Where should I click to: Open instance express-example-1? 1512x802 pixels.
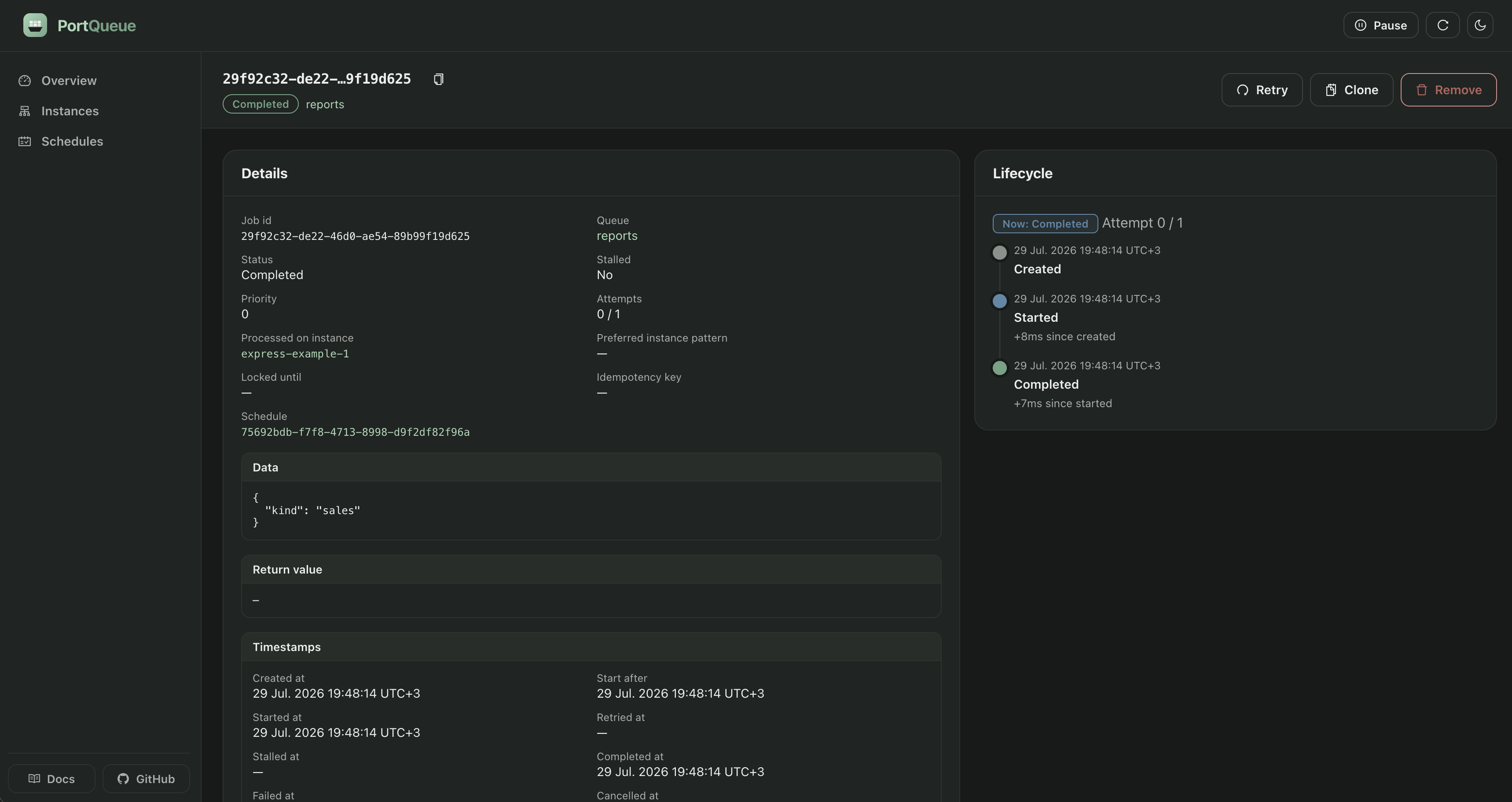pyautogui.click(x=295, y=353)
